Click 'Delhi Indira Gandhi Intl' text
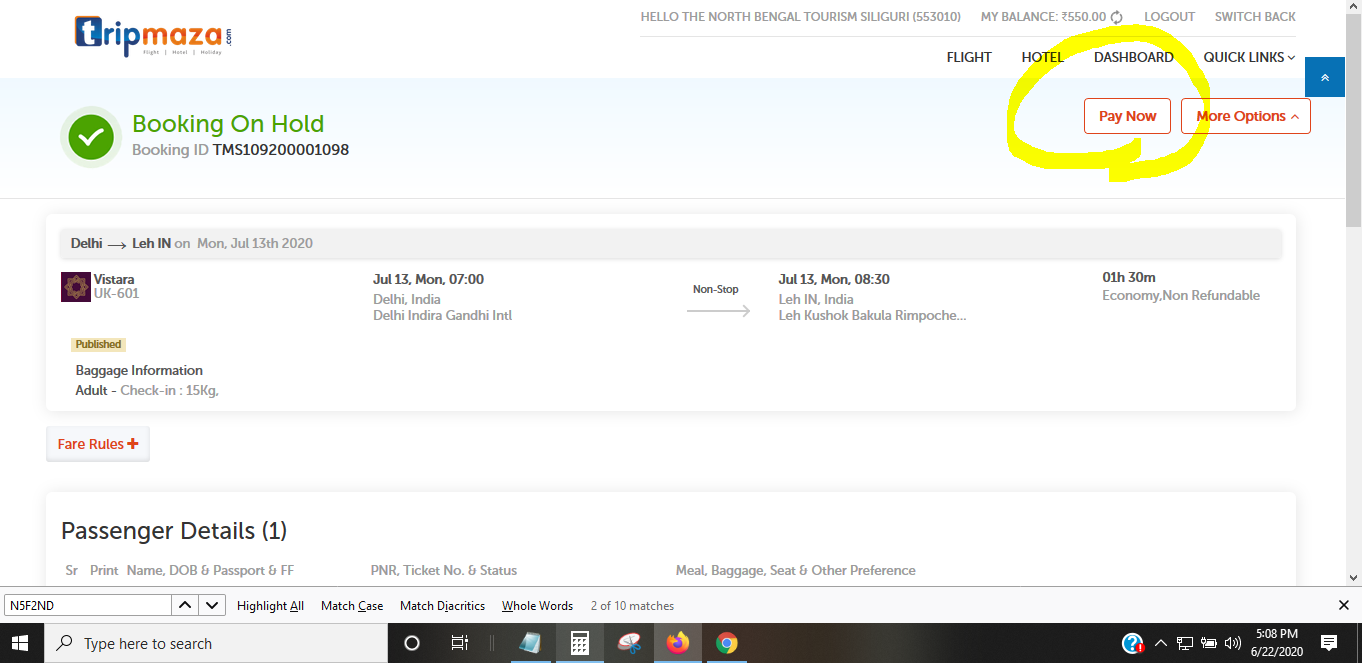 pos(443,315)
